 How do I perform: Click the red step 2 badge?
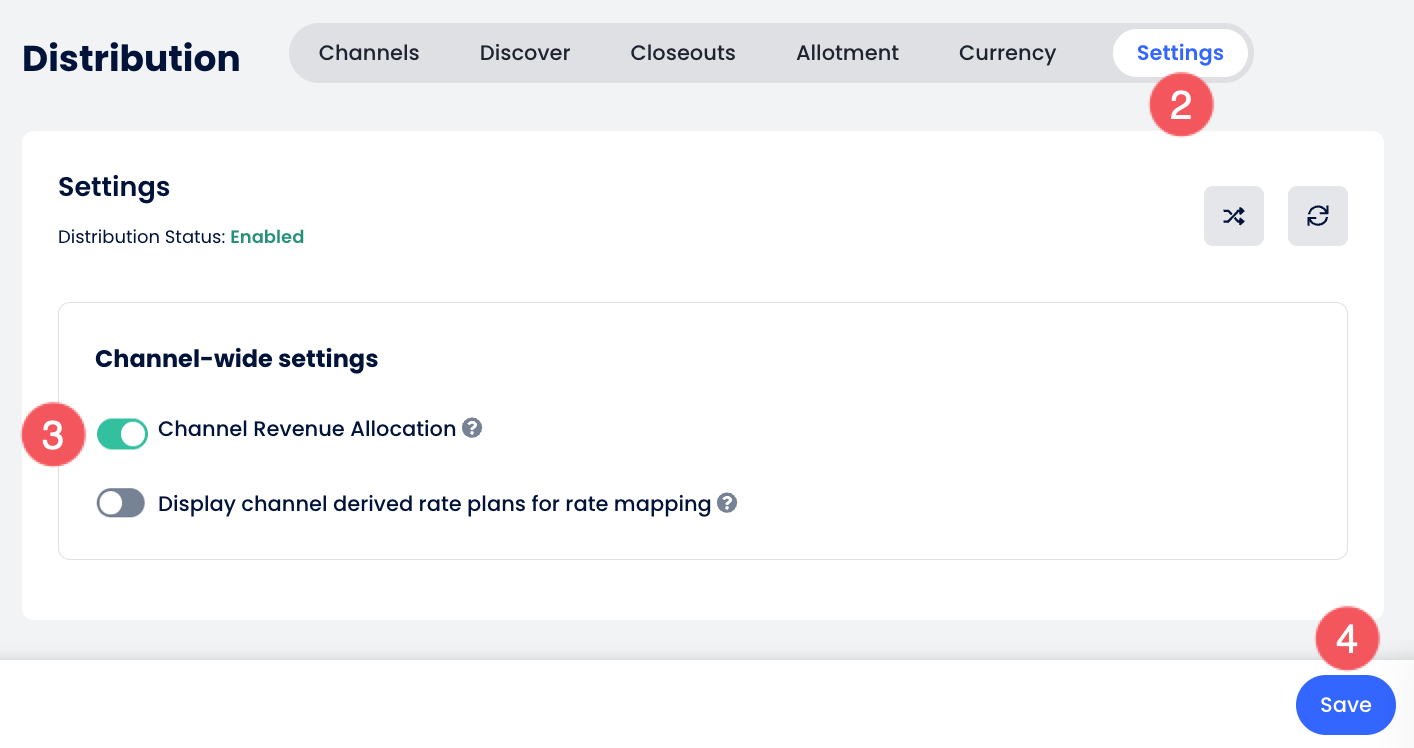(x=1181, y=105)
